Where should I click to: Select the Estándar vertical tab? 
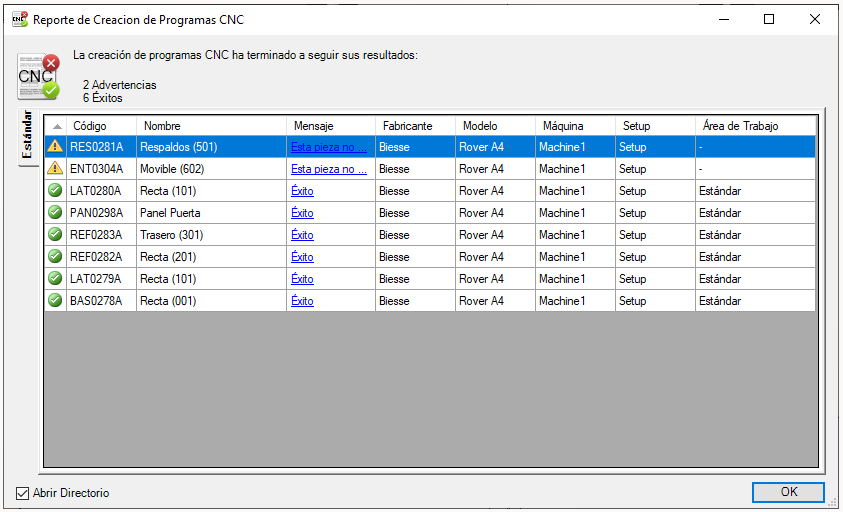click(28, 135)
